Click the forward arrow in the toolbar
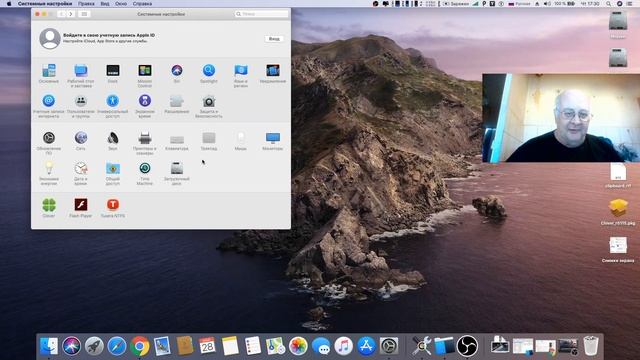This screenshot has width=640, height=360. point(71,14)
